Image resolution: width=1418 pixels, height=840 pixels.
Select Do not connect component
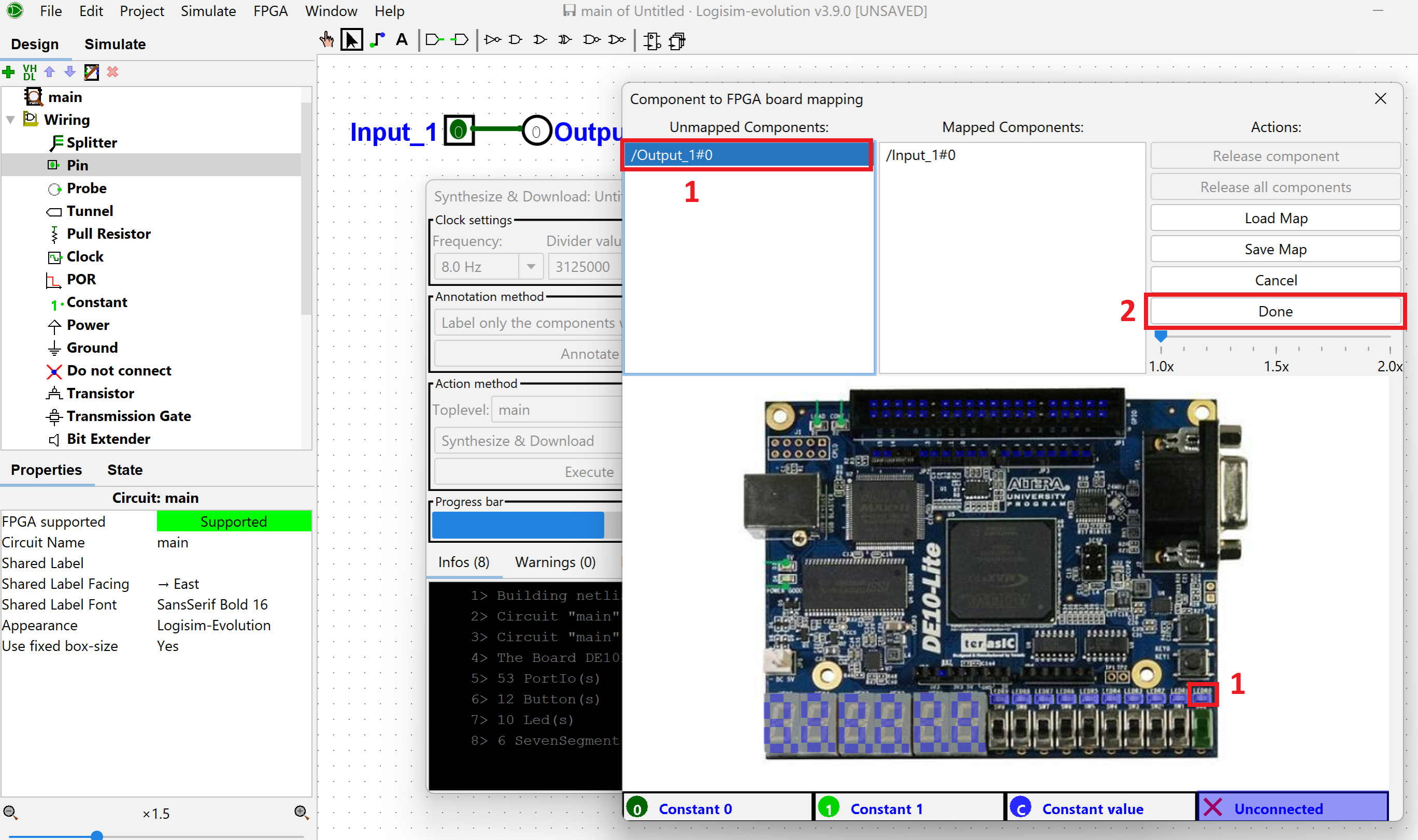tap(118, 371)
